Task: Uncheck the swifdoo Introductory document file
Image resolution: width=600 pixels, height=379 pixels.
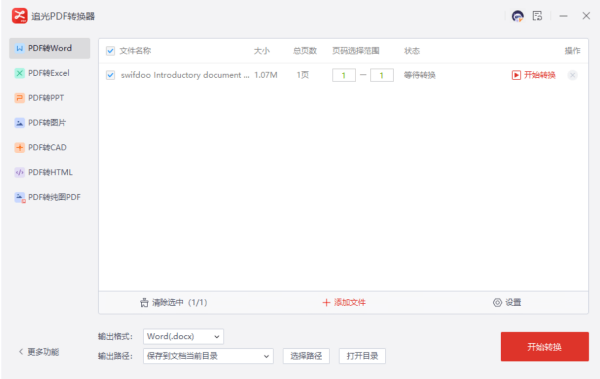Action: pyautogui.click(x=111, y=75)
